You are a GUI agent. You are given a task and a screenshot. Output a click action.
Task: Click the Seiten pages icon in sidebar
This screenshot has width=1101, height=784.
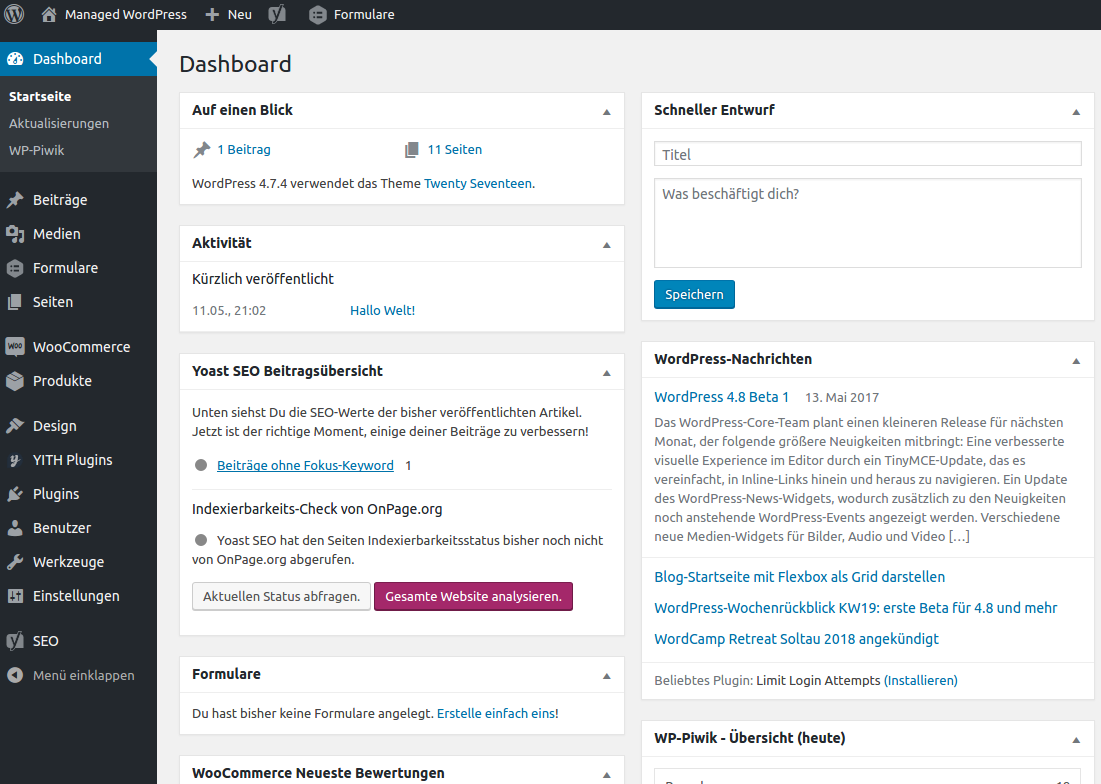[15, 302]
